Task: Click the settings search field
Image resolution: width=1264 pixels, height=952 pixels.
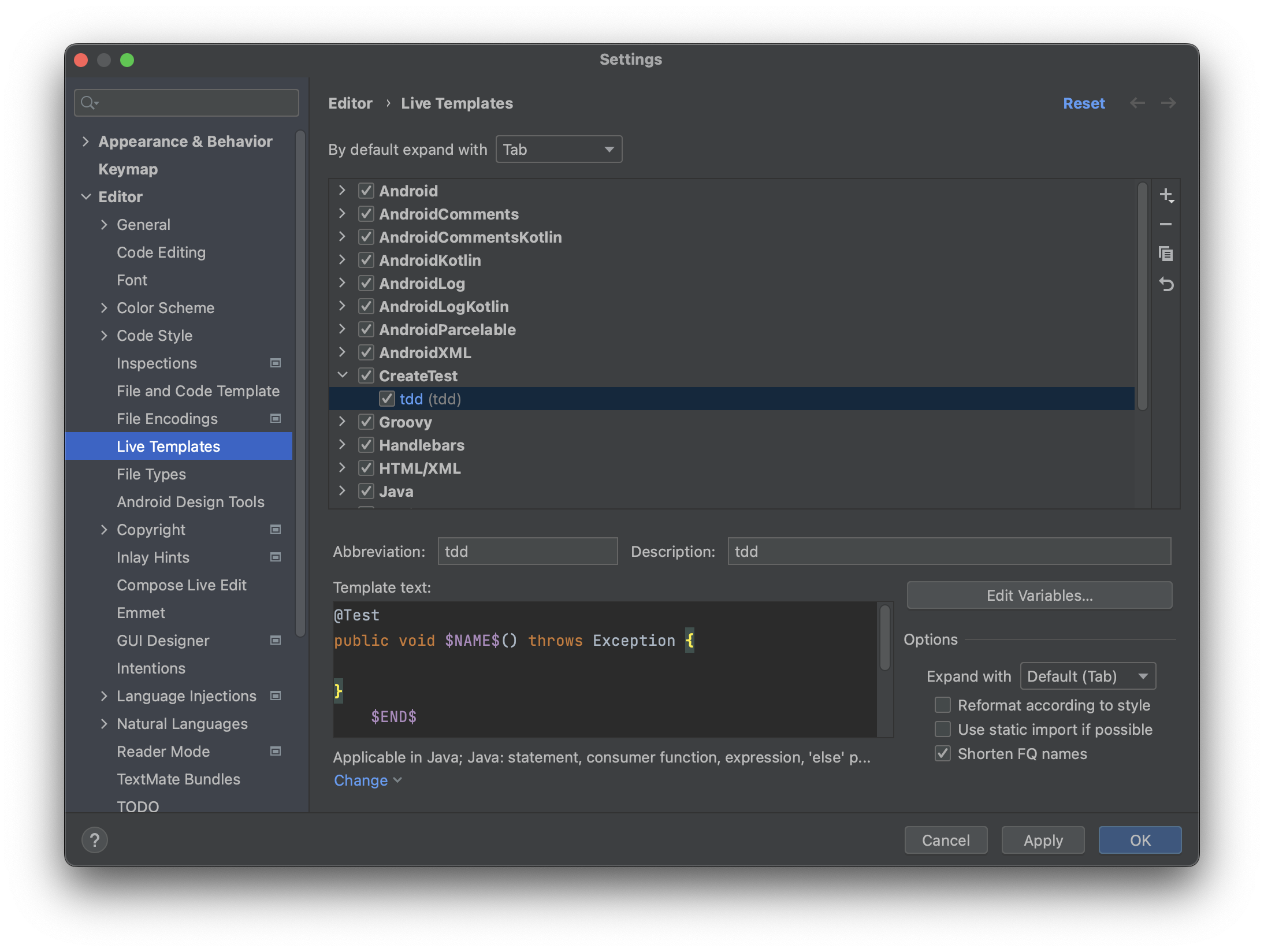Action: [x=186, y=103]
